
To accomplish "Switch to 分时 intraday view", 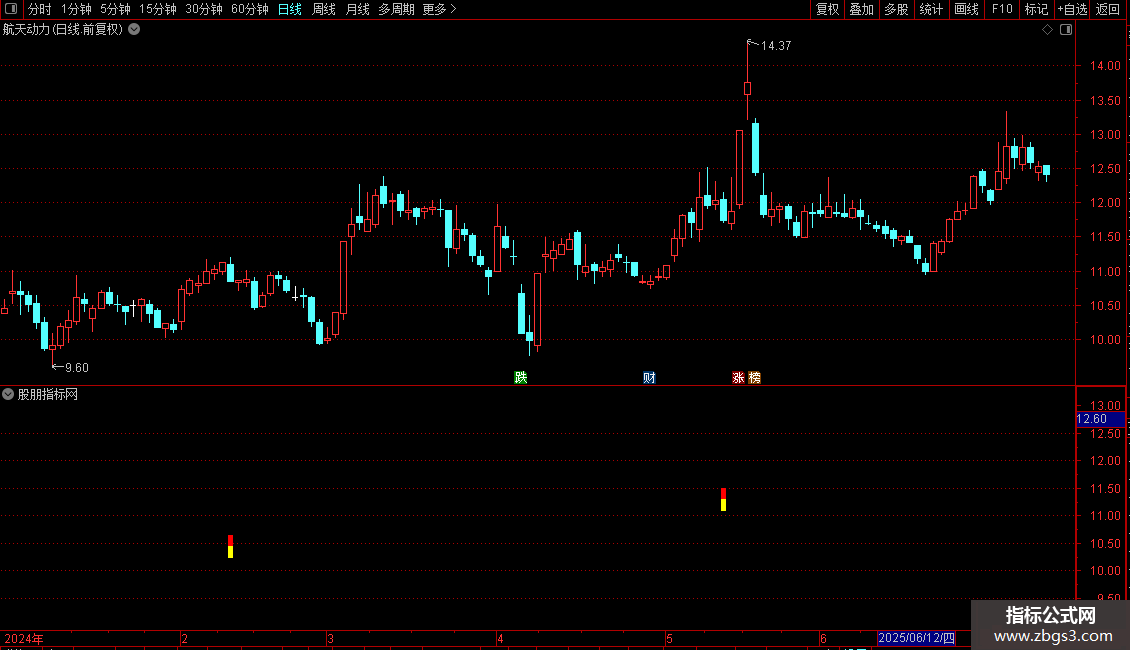I will point(40,9).
